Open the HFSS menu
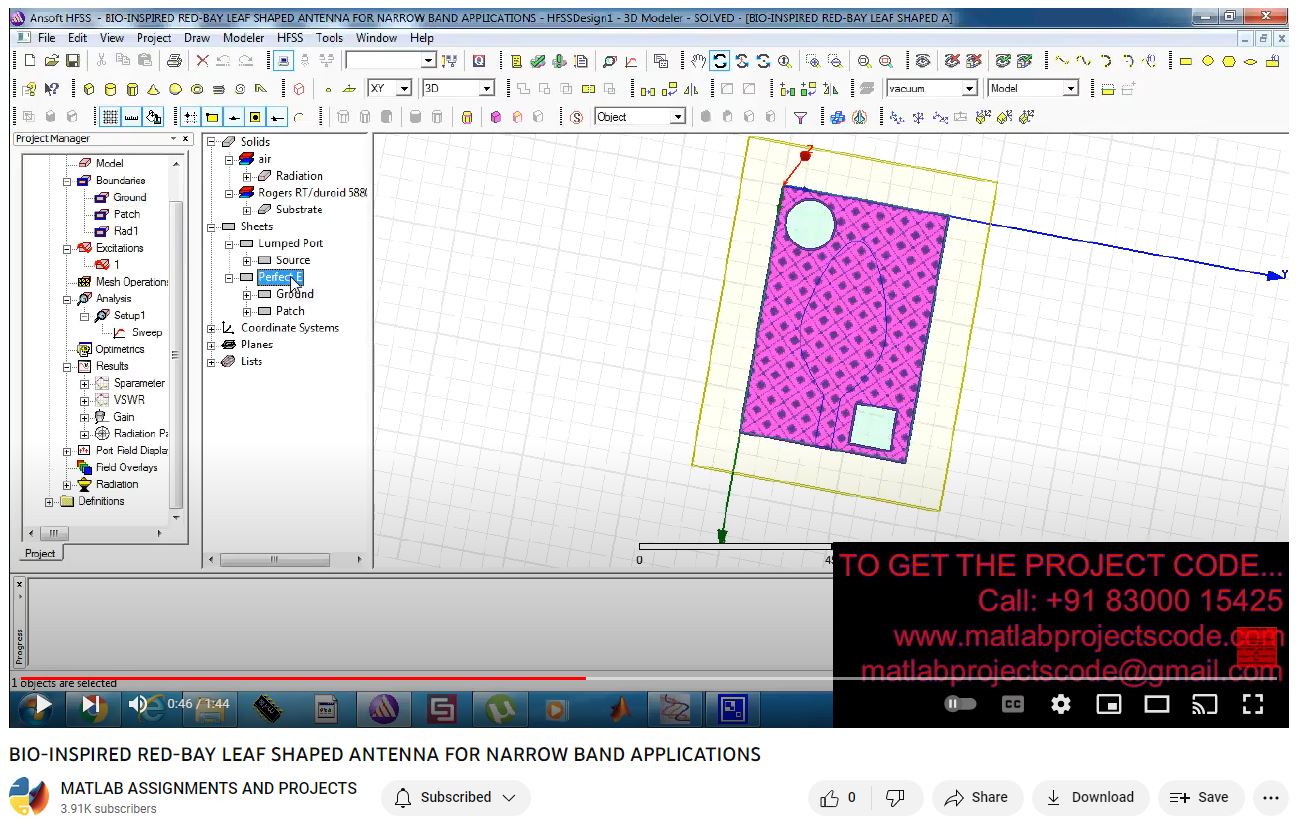Screen dimensions: 1301x828 point(290,38)
